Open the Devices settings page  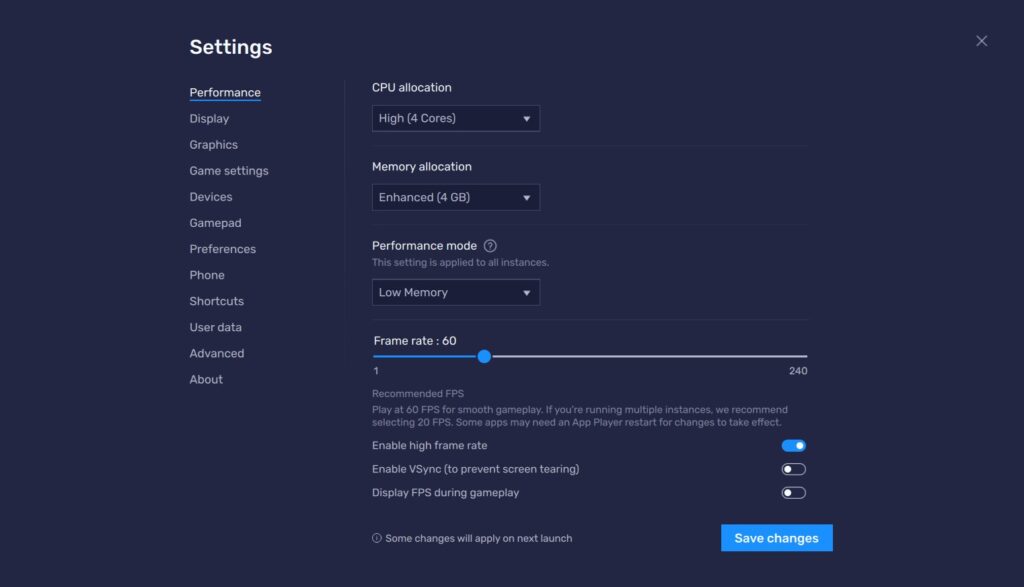tap(210, 196)
